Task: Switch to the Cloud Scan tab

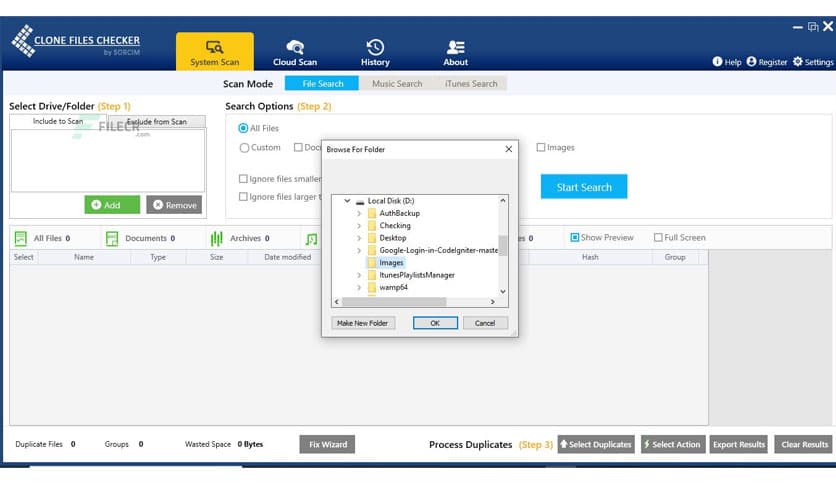Action: 295,53
